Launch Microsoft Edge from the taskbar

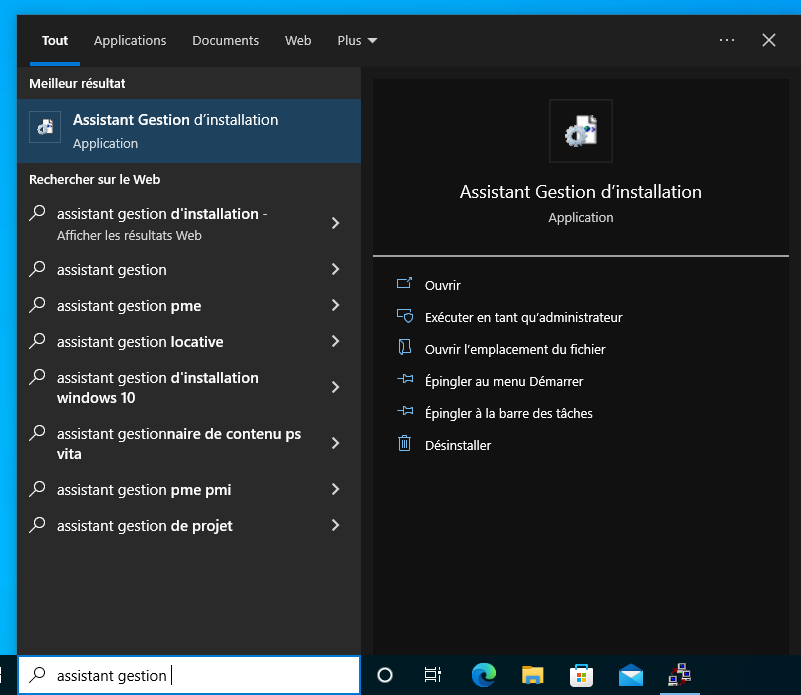point(483,675)
